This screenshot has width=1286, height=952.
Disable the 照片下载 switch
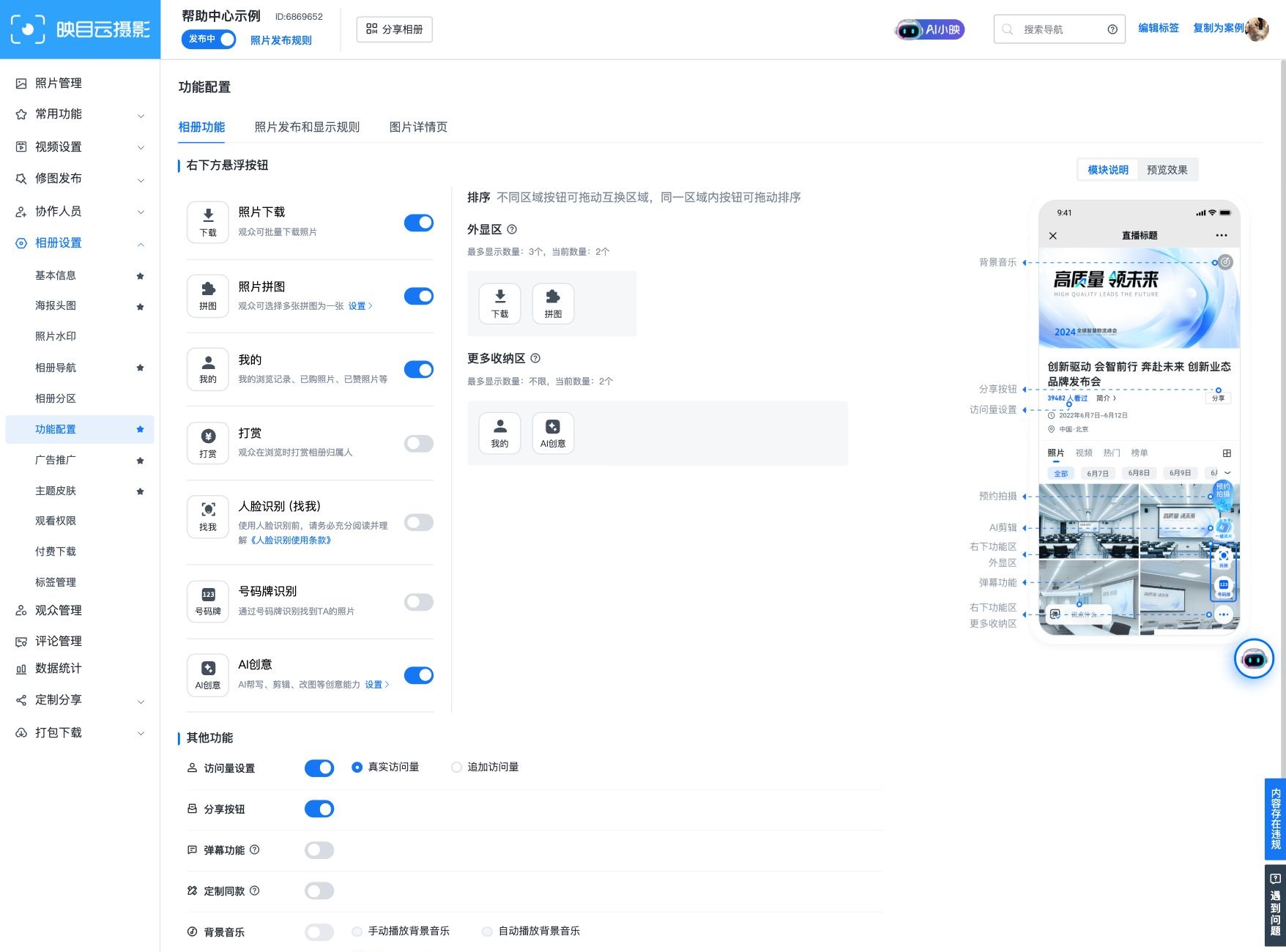pyautogui.click(x=419, y=223)
